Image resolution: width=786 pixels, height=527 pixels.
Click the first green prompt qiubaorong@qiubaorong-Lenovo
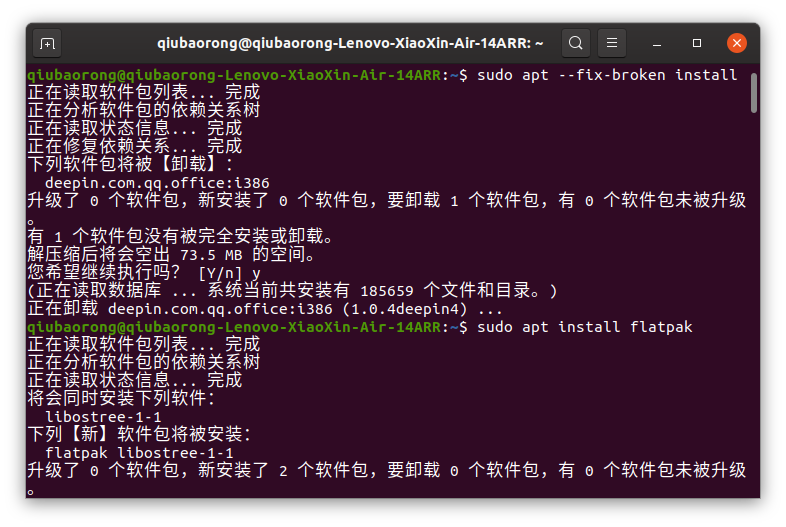click(234, 75)
